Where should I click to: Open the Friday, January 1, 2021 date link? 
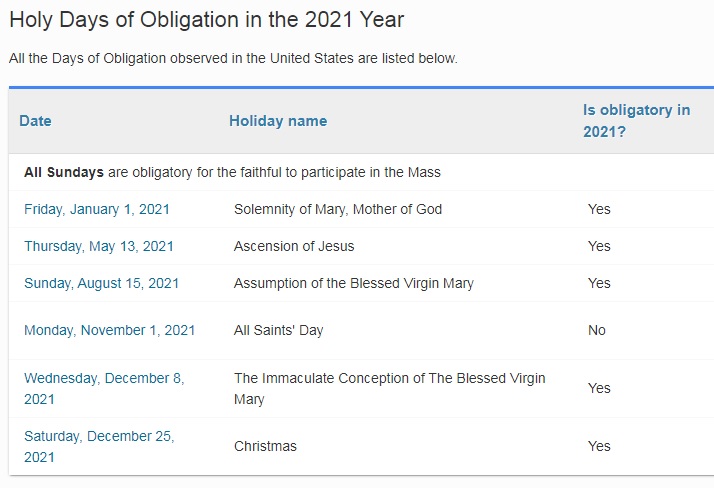pos(97,209)
